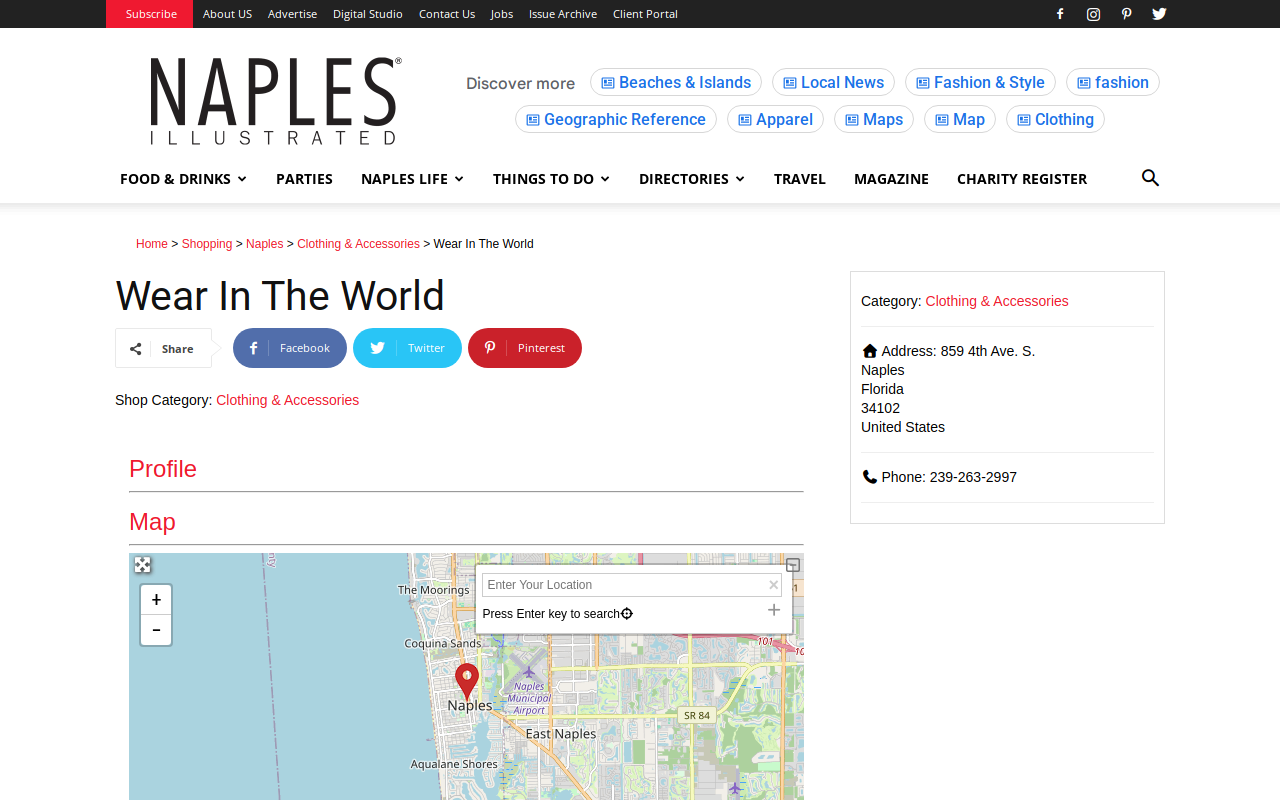Screen dimensions: 1280x800
Task: Open the Travel menu item
Action: (x=800, y=179)
